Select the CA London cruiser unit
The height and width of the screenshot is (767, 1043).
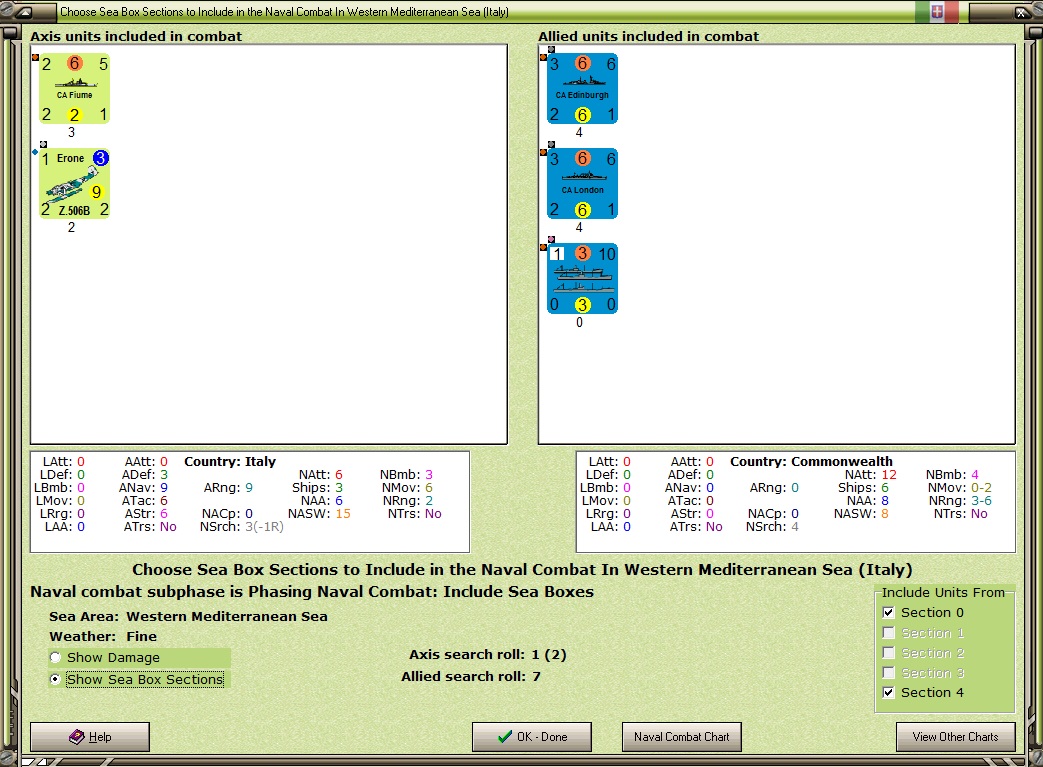(582, 184)
